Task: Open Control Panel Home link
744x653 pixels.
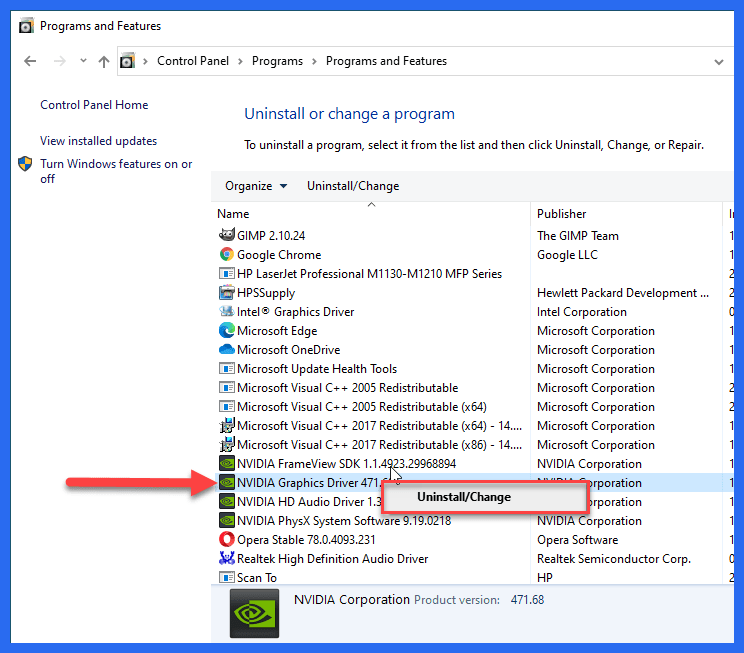Action: click(94, 105)
